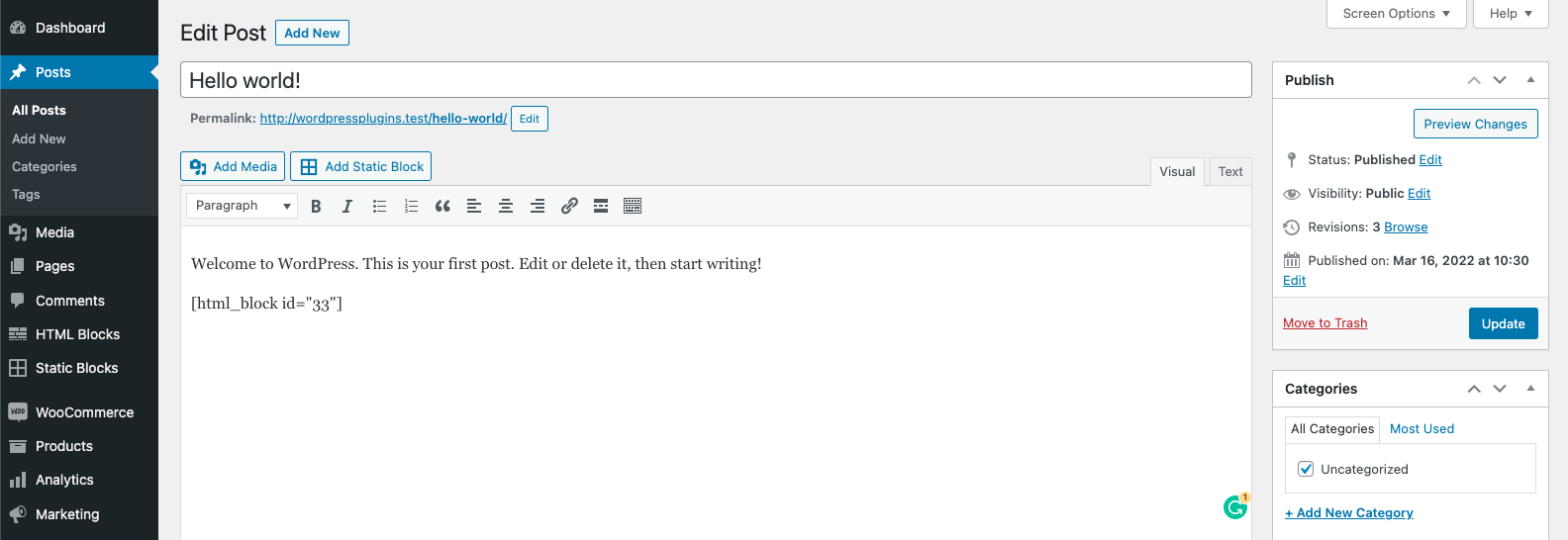This screenshot has height=540, width=1568.
Task: Edit the published date
Action: pos(1294,280)
